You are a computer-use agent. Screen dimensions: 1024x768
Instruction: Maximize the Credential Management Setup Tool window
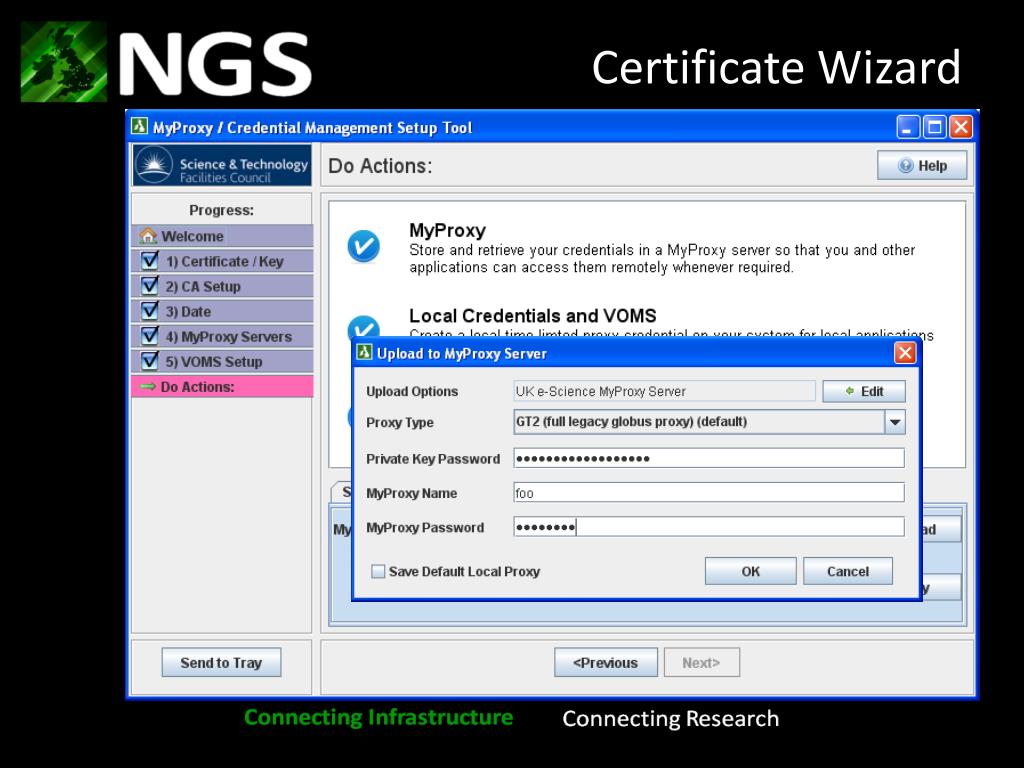934,127
